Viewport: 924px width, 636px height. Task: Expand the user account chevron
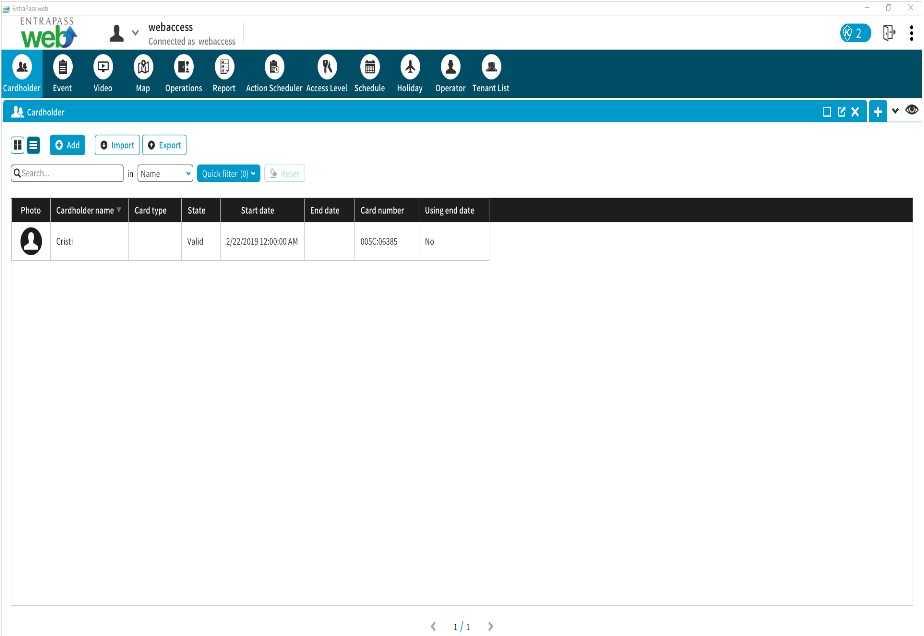[136, 33]
